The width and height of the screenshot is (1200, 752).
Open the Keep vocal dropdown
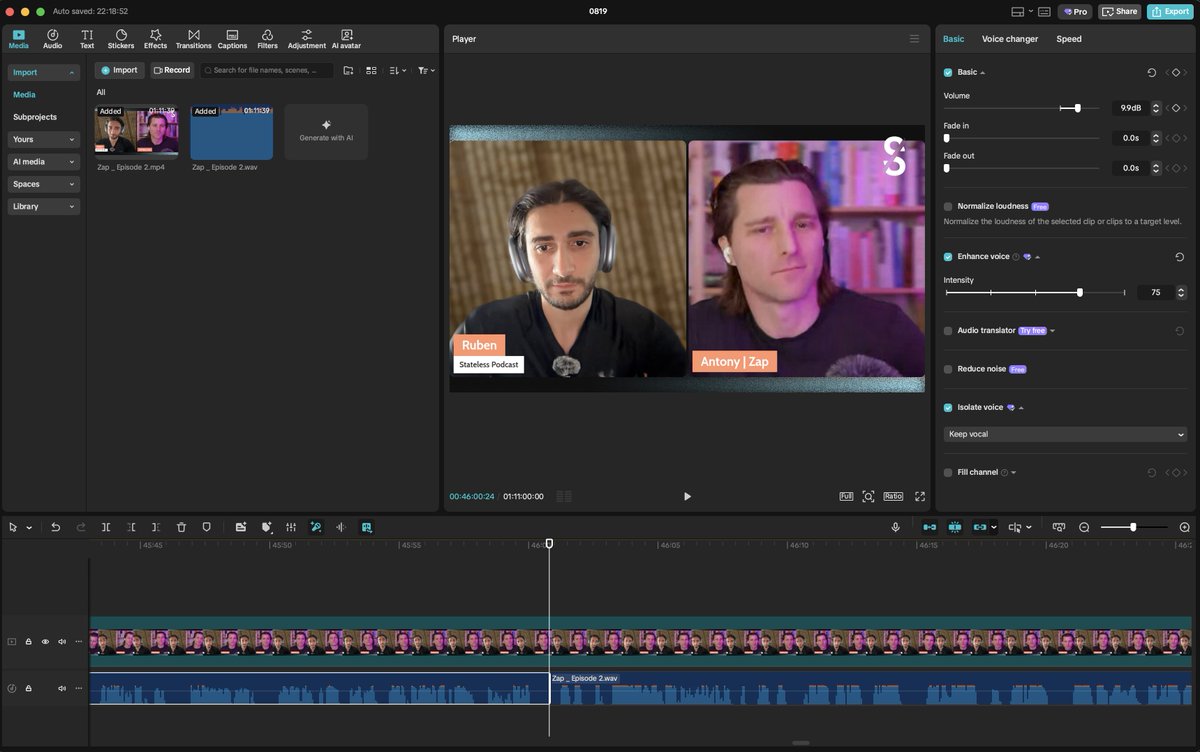click(1064, 434)
